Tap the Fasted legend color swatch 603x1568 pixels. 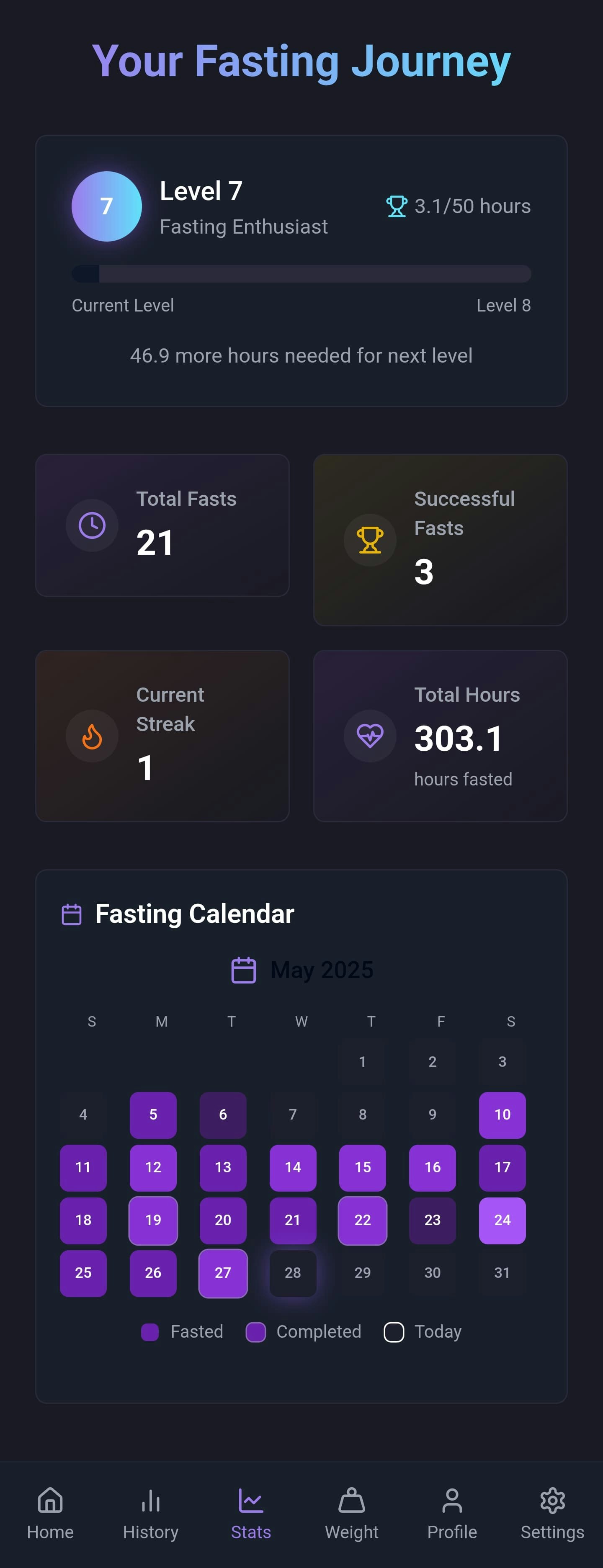149,1332
